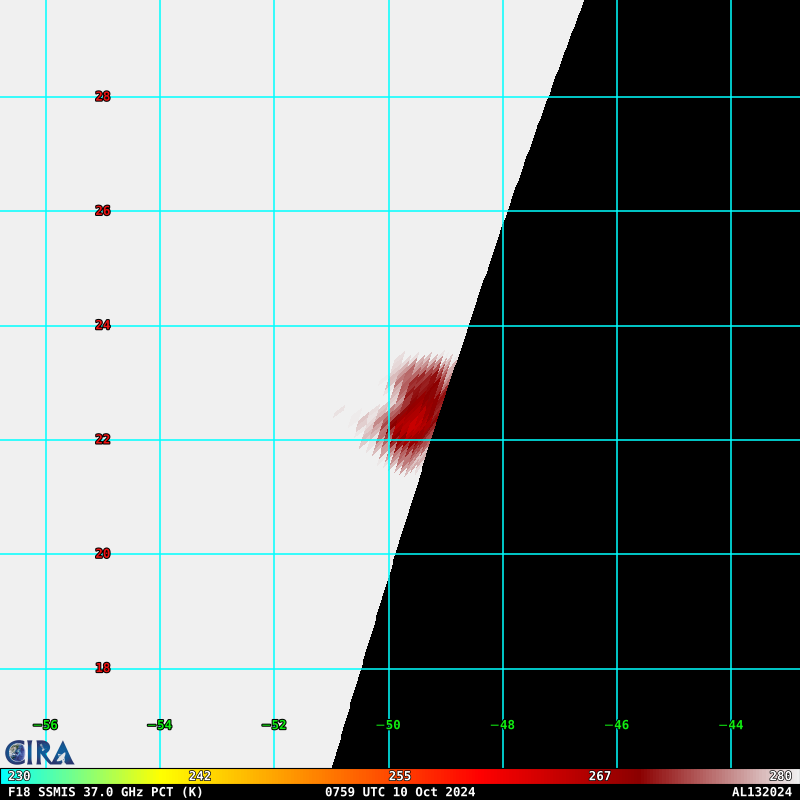Click the 280 value on the color scale

click(x=781, y=776)
